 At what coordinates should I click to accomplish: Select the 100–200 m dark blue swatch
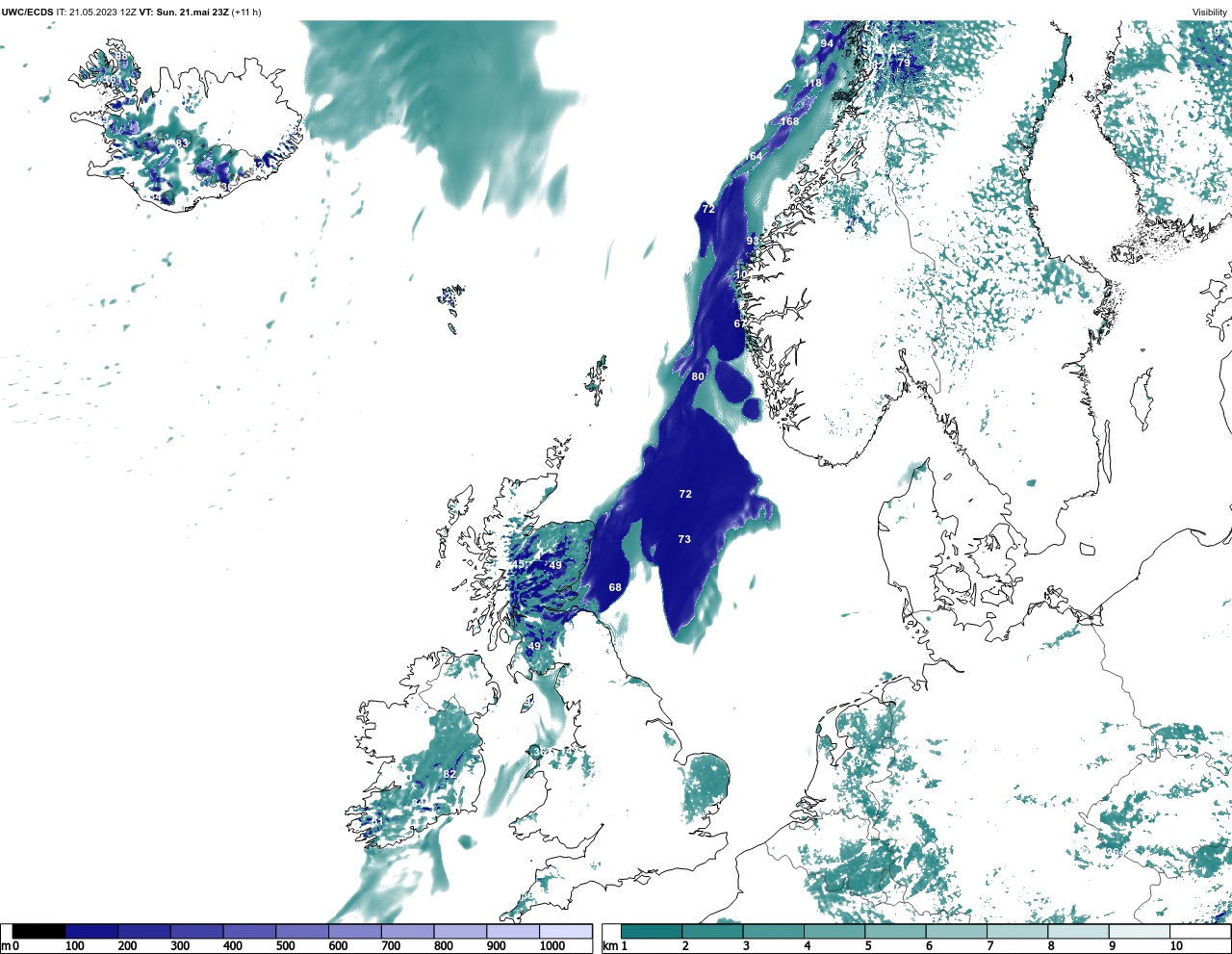pos(91,932)
